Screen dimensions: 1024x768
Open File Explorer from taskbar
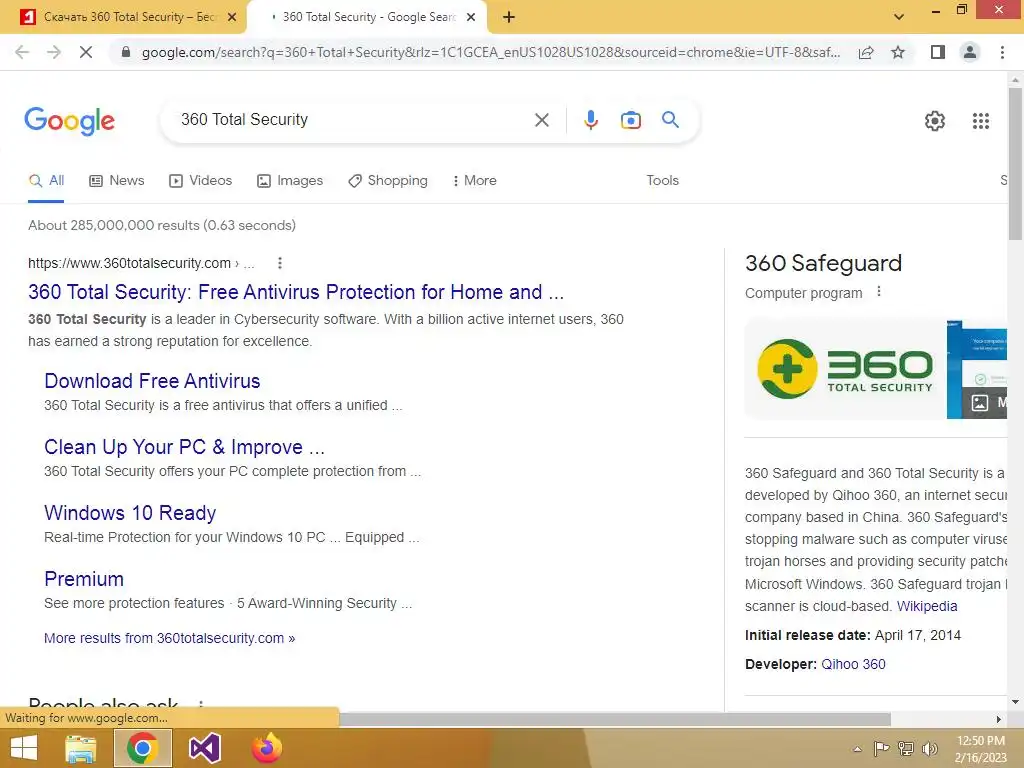coord(81,748)
